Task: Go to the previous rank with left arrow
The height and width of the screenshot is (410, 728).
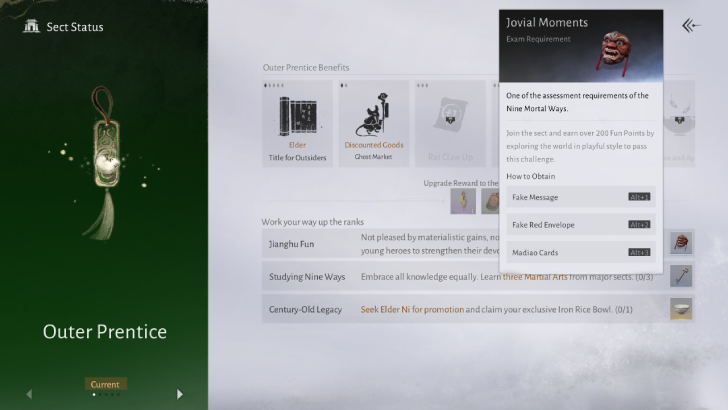Action: tap(29, 394)
